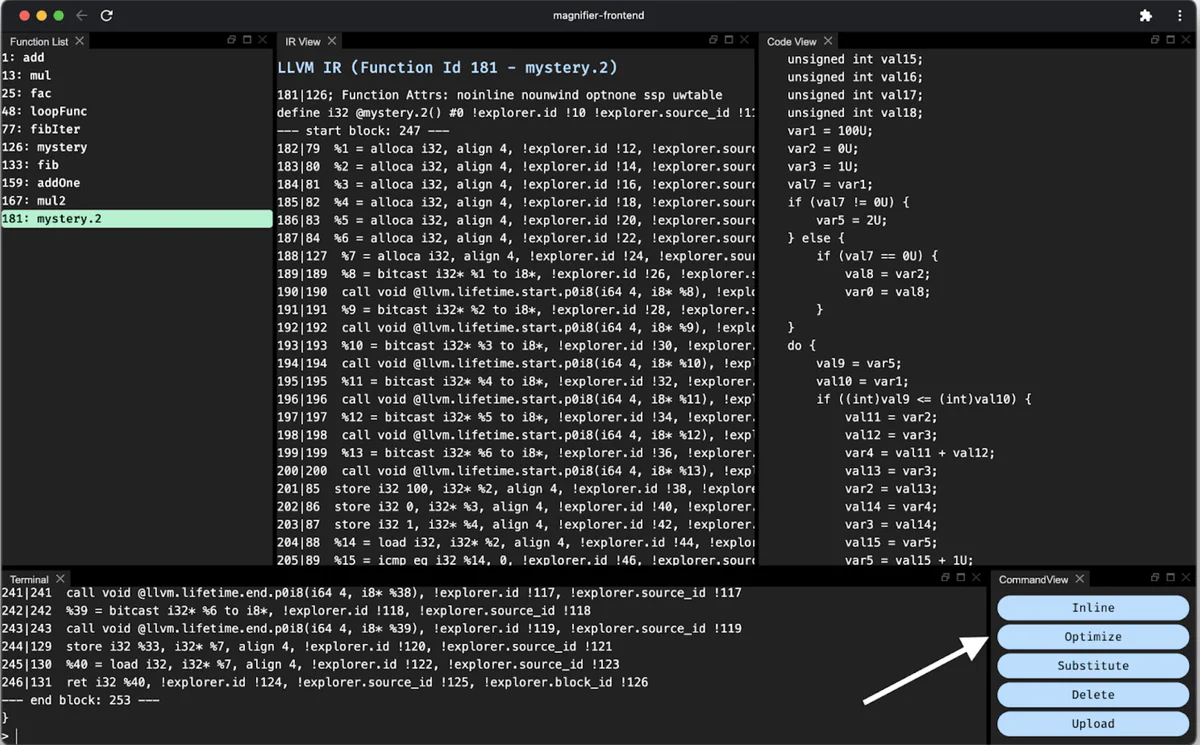
Task: Select function '126: mystery'
Action: click(137, 147)
